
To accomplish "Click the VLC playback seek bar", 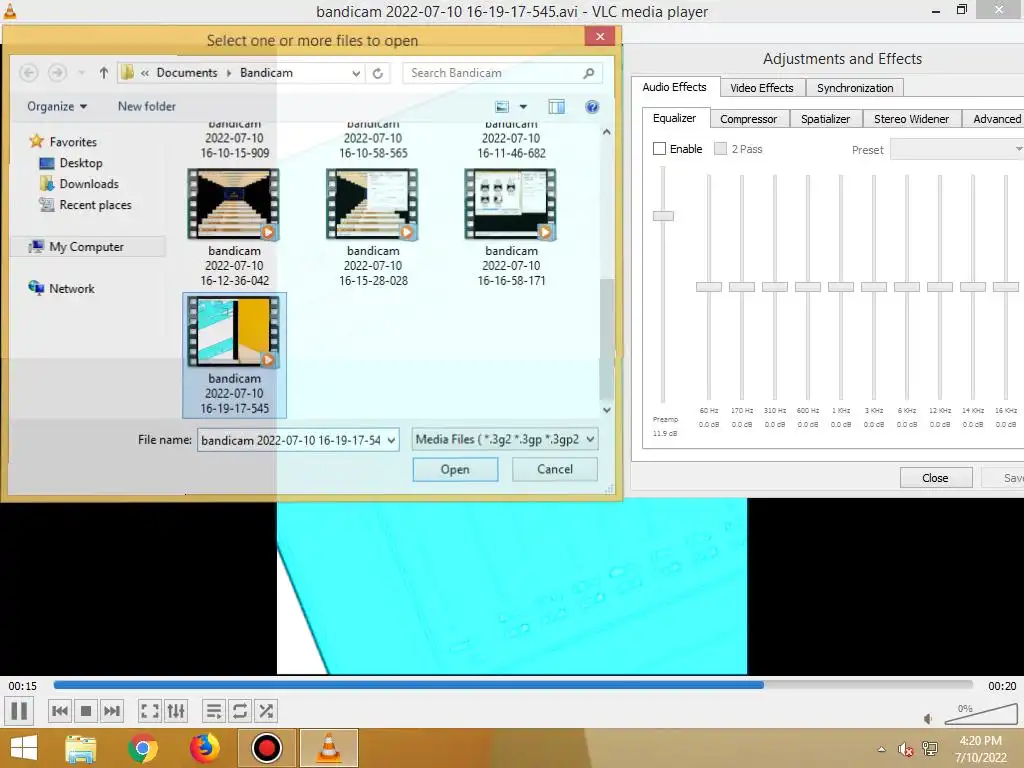I will point(513,685).
